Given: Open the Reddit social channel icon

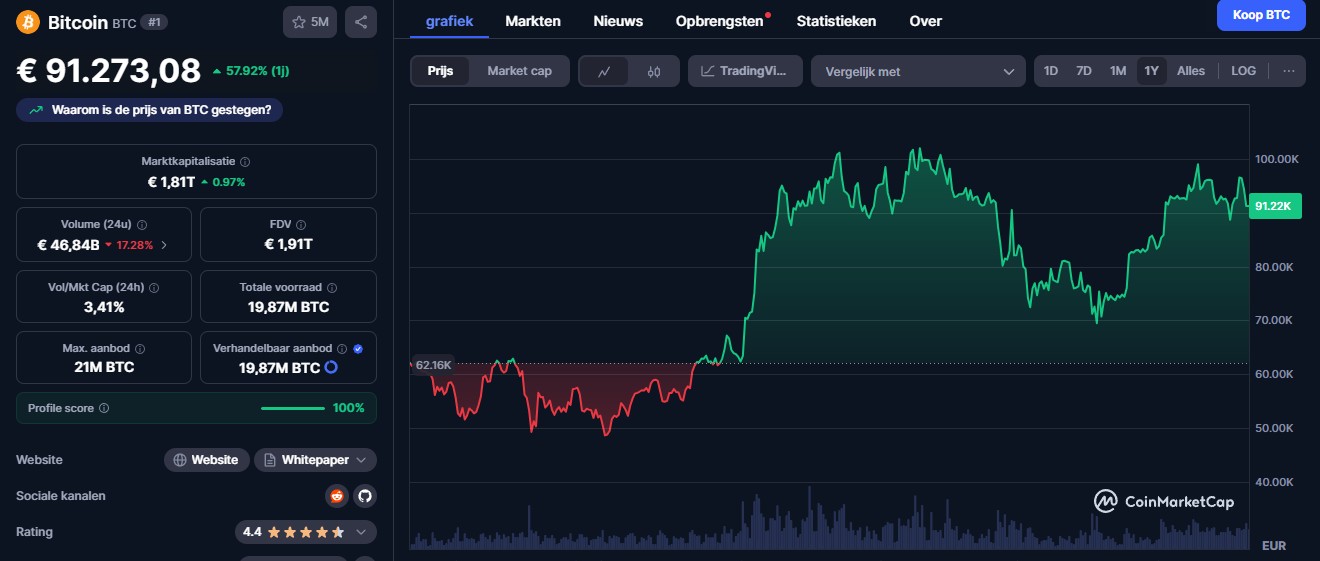Looking at the screenshot, I should [338, 496].
